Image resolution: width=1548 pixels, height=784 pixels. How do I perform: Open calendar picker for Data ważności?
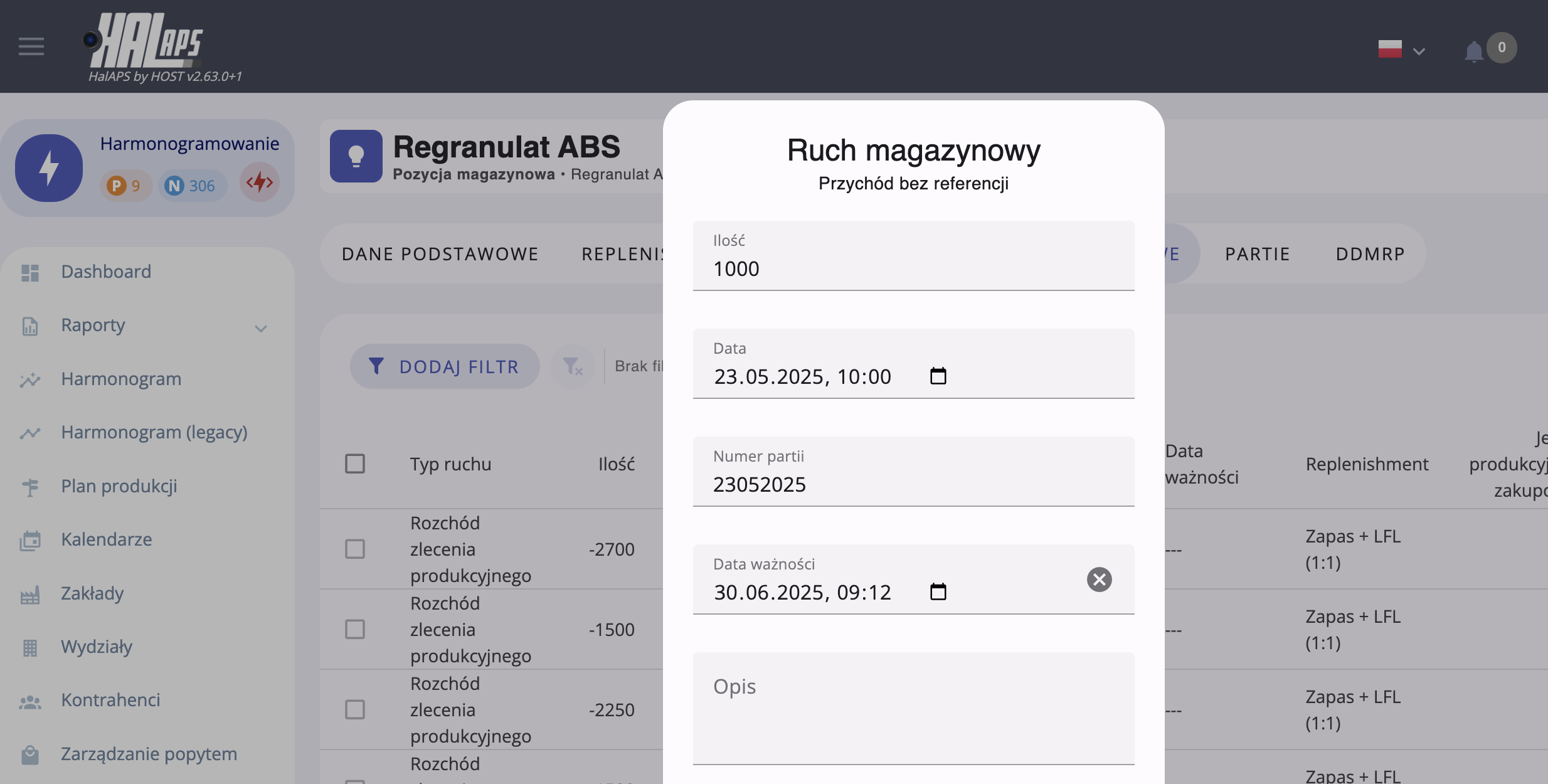938,592
